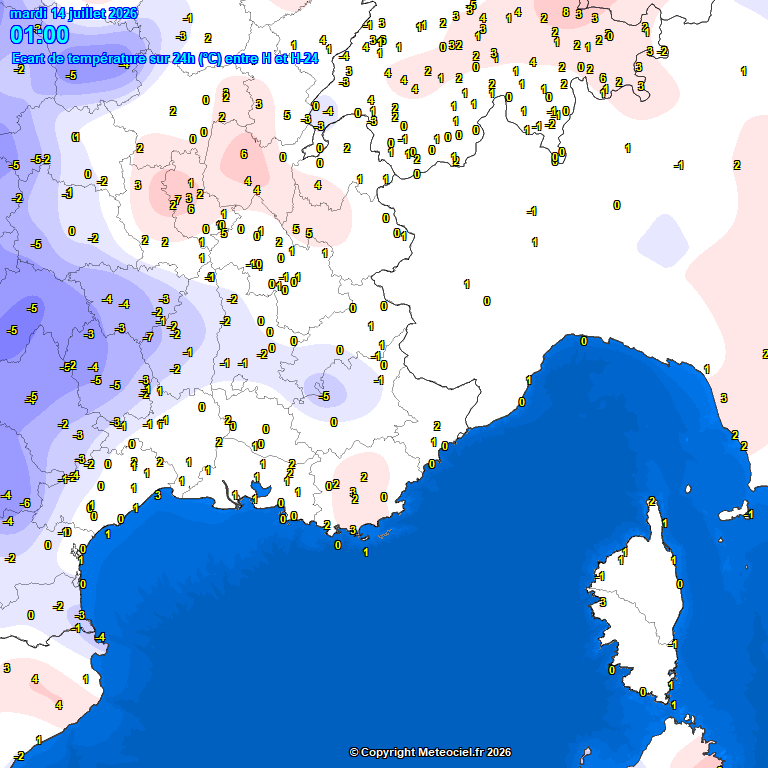
Task: Click the "2" at Corsica's northern tip
Action: point(651,501)
